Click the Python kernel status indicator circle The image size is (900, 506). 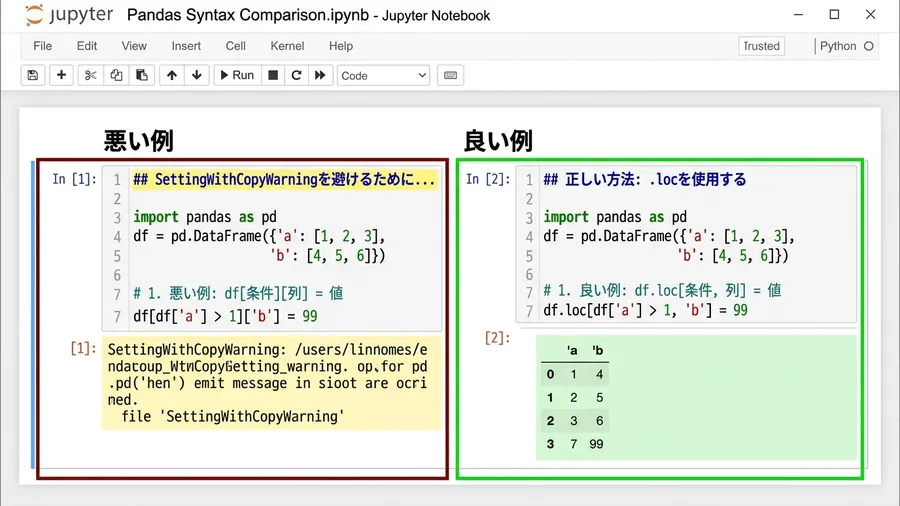point(868,46)
